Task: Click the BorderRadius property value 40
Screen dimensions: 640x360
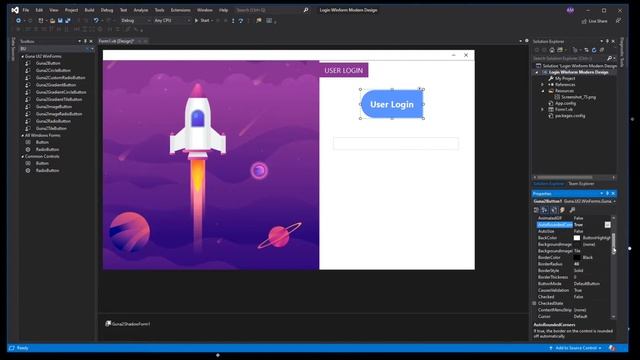Action: (576, 264)
